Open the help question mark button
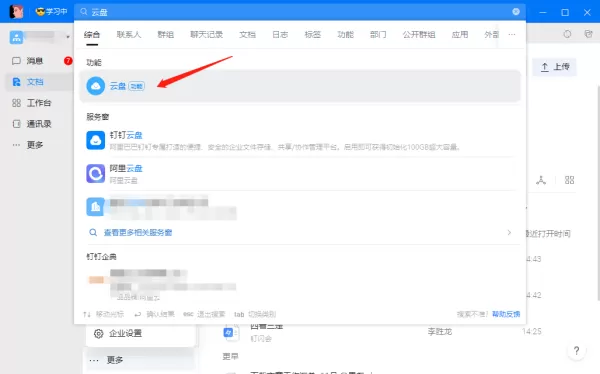 pyautogui.click(x=576, y=351)
